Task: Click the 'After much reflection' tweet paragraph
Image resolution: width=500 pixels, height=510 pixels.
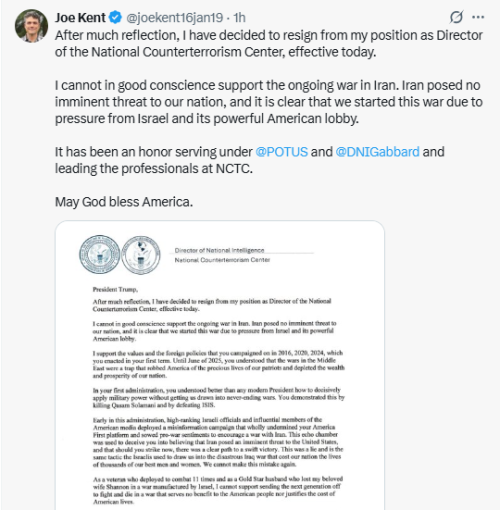Action: point(269,44)
